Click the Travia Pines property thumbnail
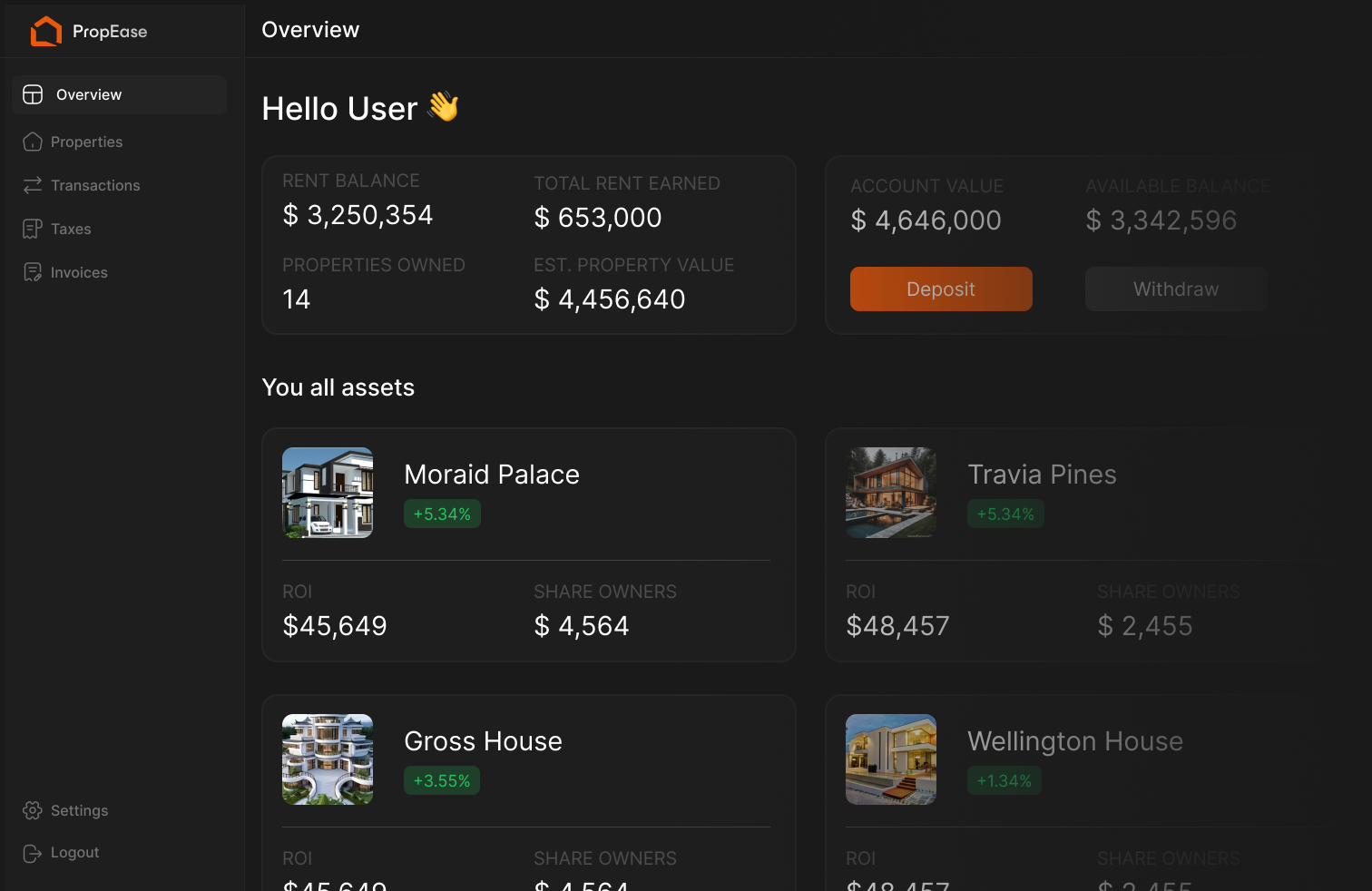This screenshot has width=1372, height=891. tap(891, 493)
